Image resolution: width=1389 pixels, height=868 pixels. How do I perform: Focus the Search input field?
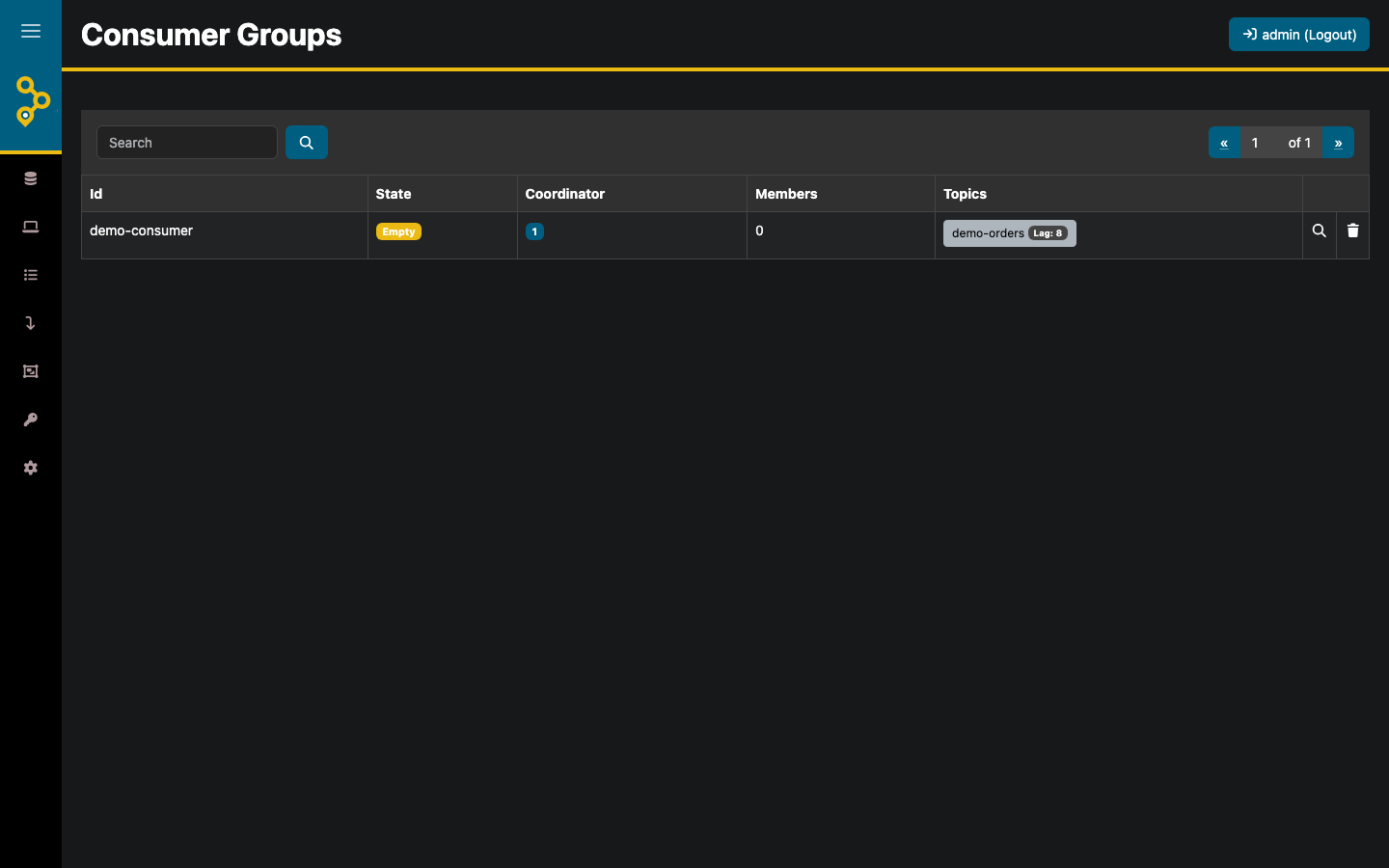pyautogui.click(x=187, y=143)
